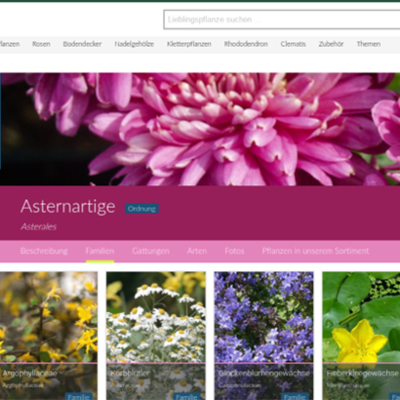Open the Korbblütler daisy thumbnail card

[x=156, y=336]
